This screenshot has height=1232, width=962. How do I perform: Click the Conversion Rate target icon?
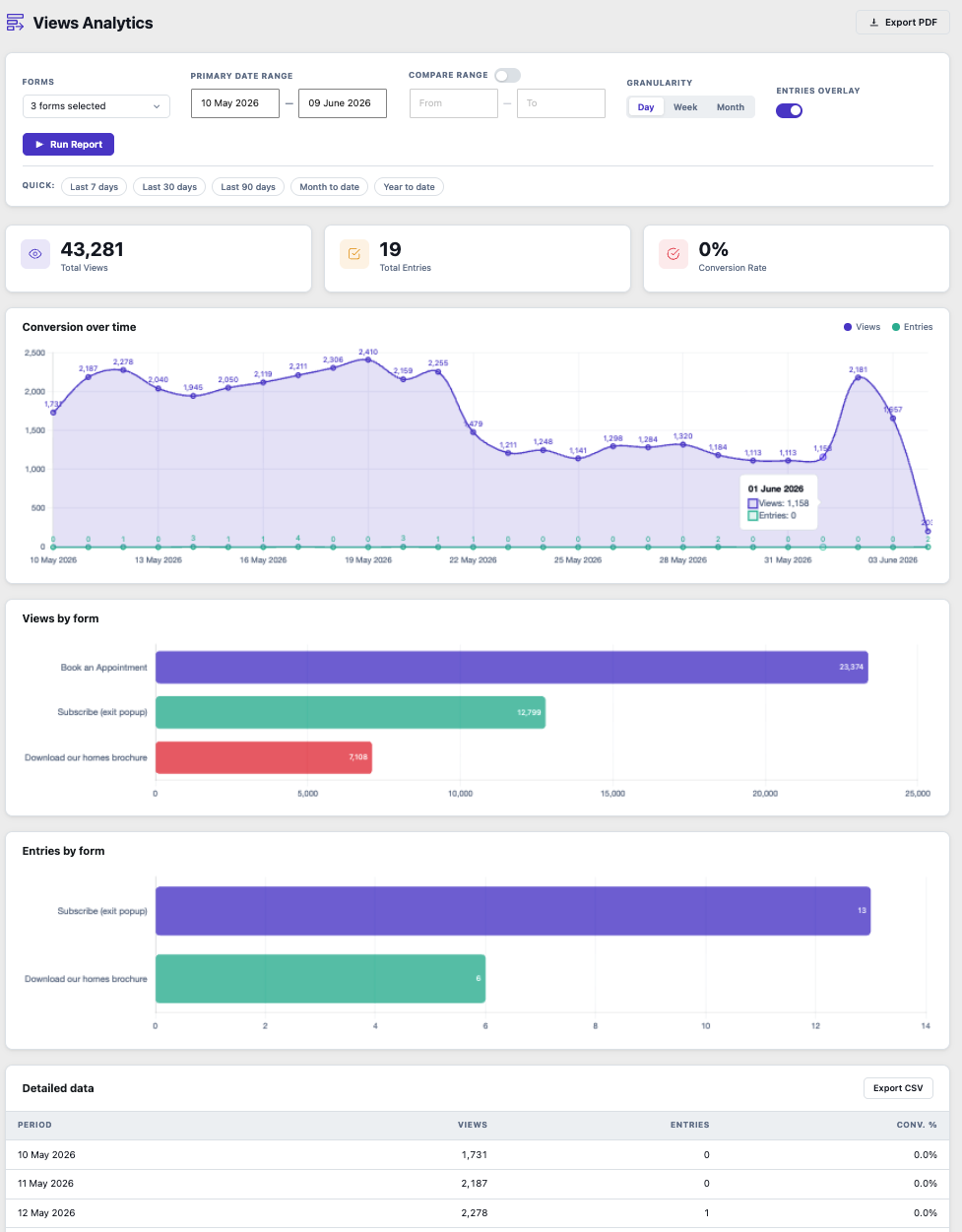673,254
